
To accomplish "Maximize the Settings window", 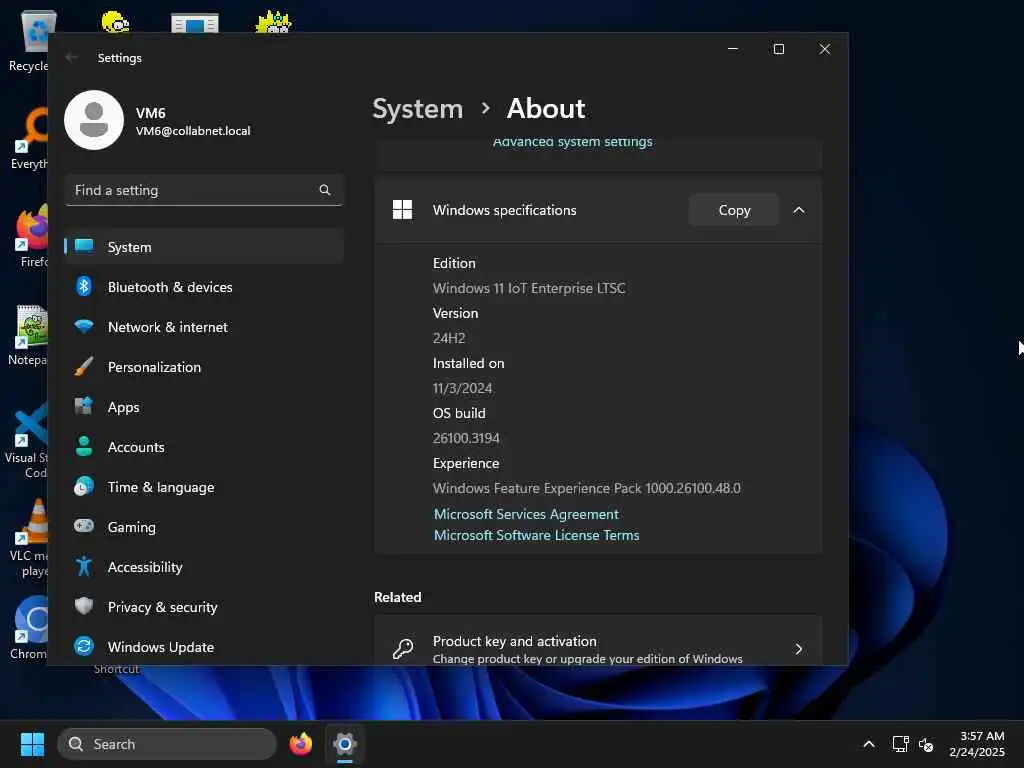I will coord(778,49).
